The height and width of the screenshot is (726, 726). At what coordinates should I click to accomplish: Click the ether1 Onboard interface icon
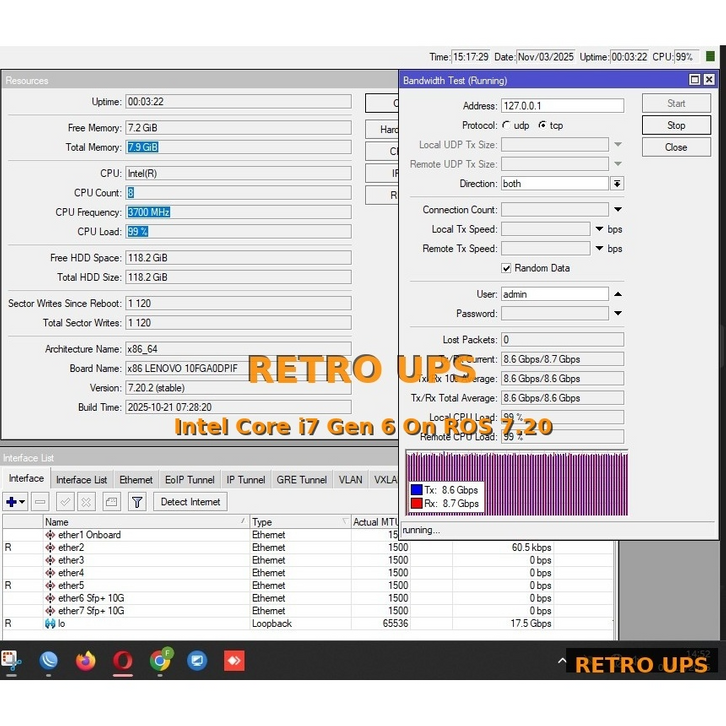point(50,535)
